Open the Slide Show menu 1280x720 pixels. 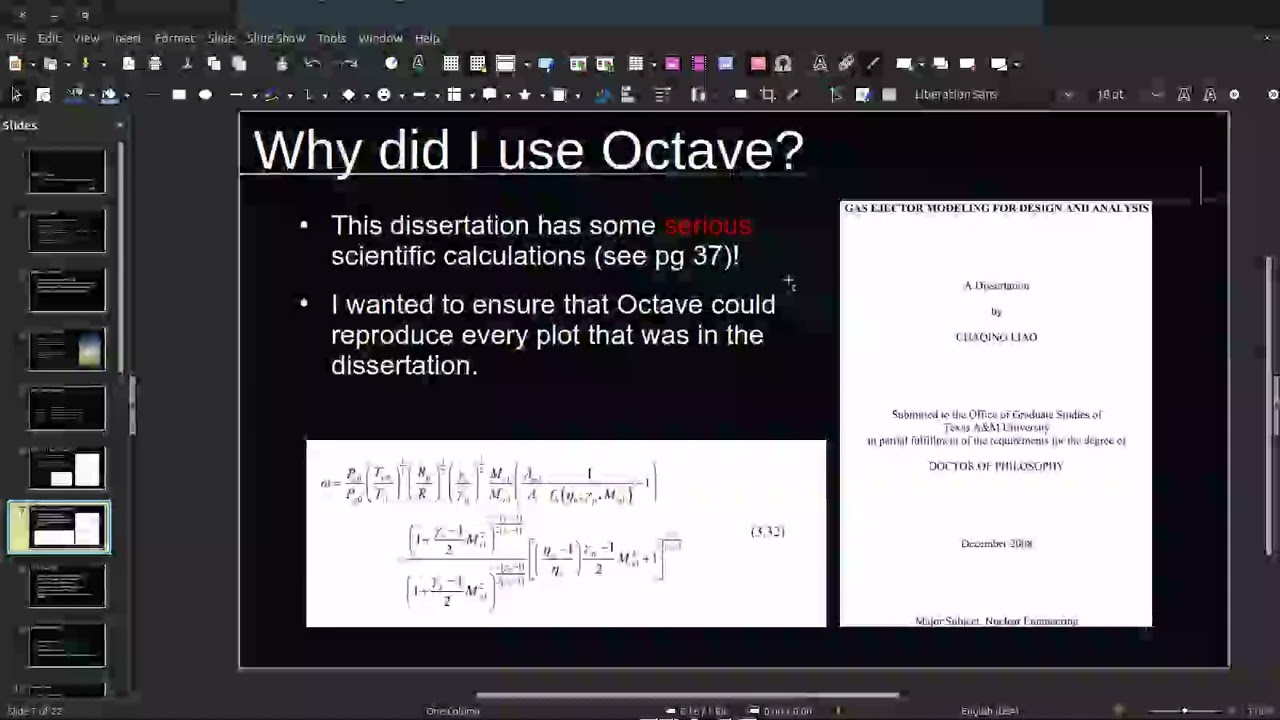pyautogui.click(x=276, y=38)
